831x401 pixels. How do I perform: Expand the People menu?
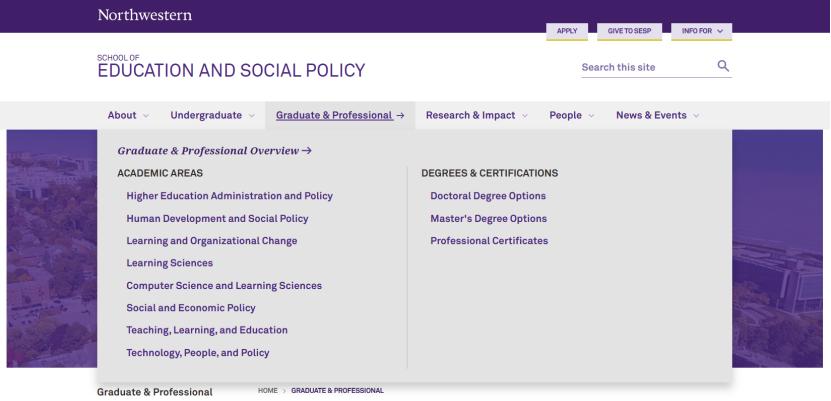[571, 115]
